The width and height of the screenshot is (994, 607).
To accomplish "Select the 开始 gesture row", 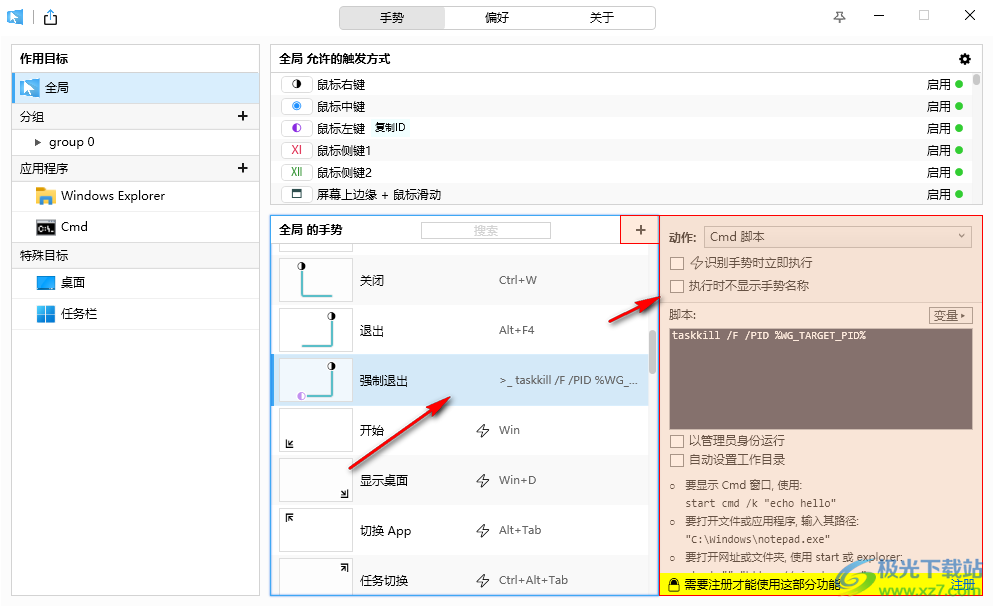I will pos(460,430).
